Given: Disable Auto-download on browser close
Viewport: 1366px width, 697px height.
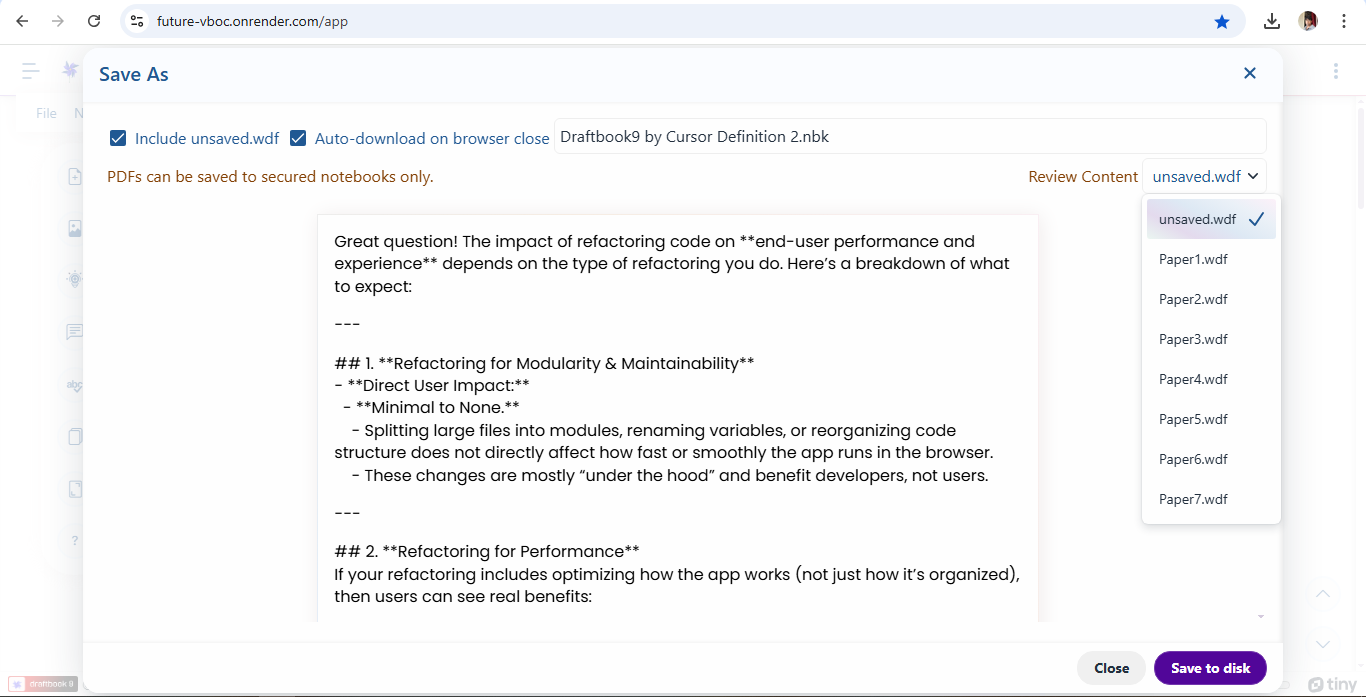Looking at the screenshot, I should [298, 138].
